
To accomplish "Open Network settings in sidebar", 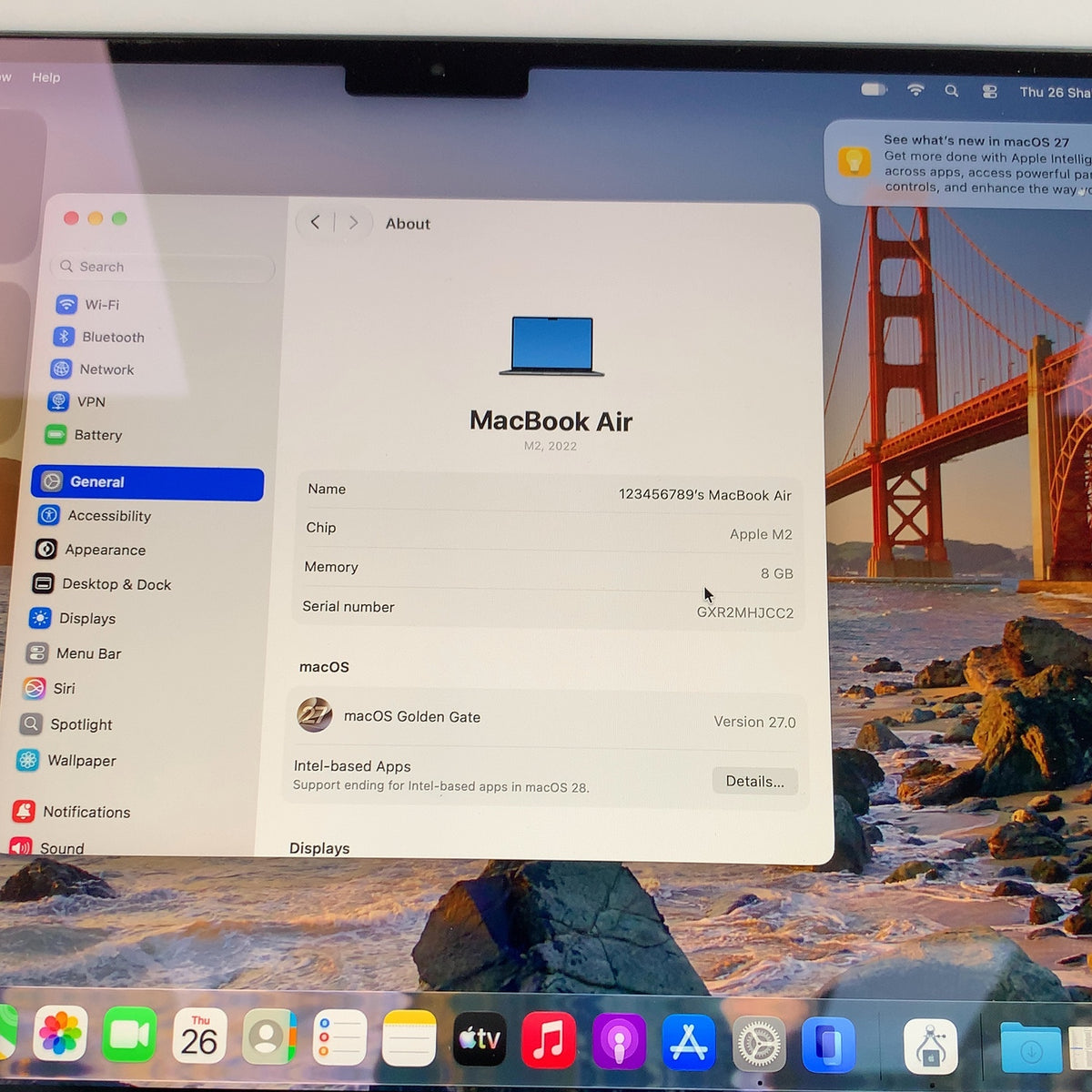I will point(93,369).
